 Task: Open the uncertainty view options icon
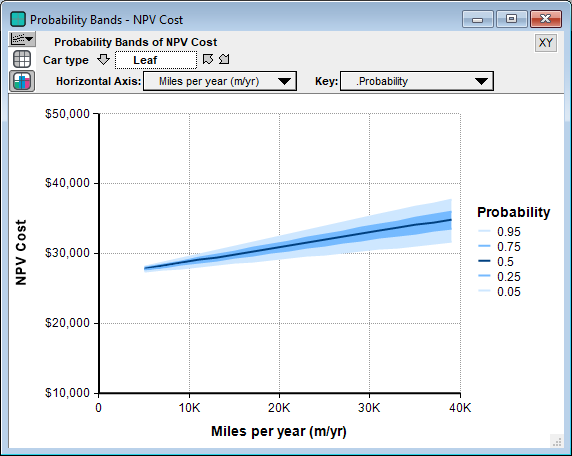(22, 39)
